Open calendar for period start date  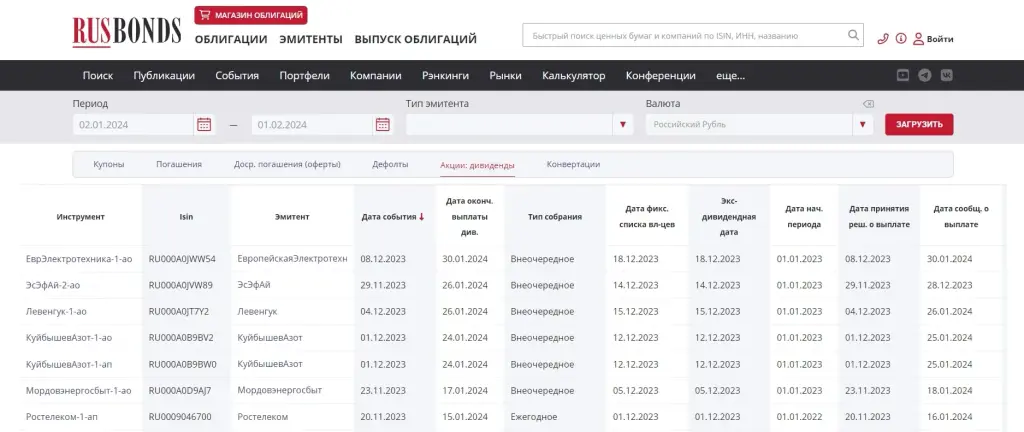click(x=204, y=124)
